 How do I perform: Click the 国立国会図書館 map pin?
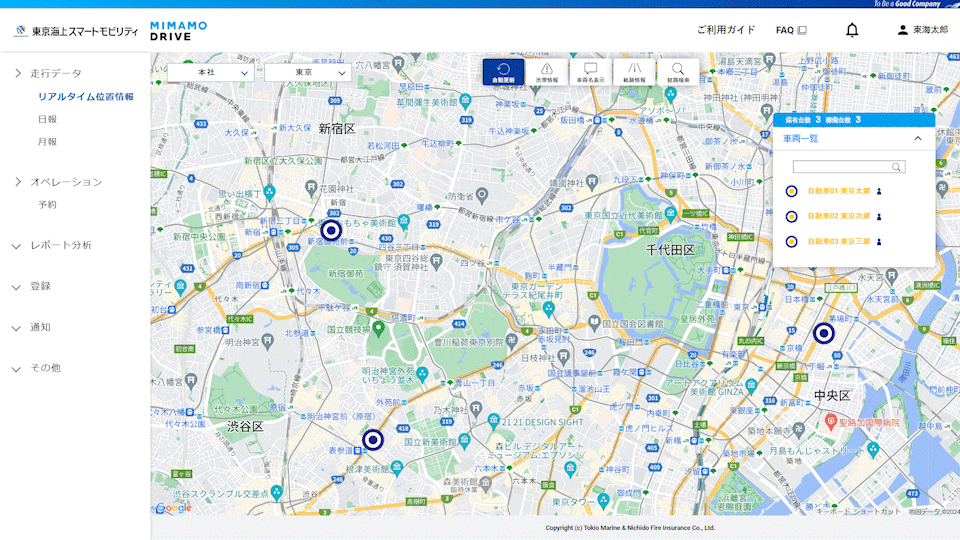594,321
